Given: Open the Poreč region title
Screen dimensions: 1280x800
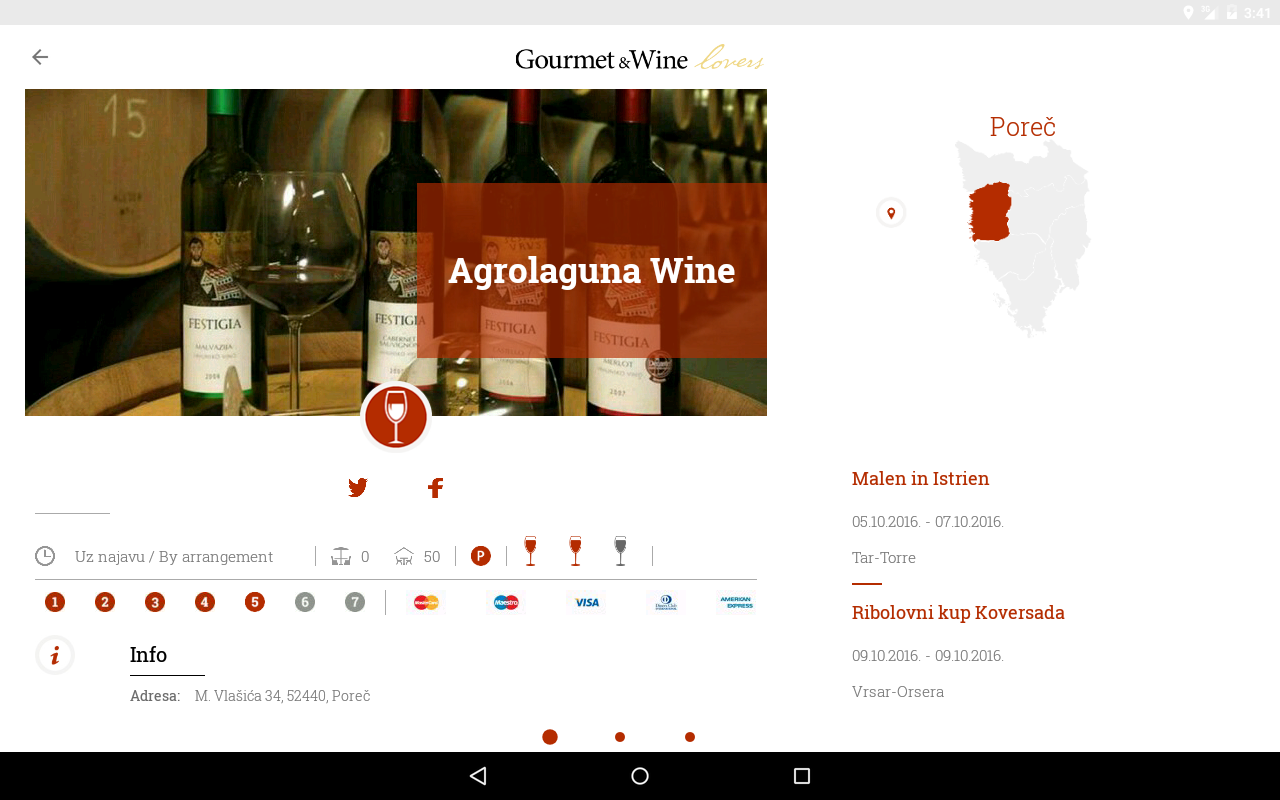Looking at the screenshot, I should tap(1022, 127).
